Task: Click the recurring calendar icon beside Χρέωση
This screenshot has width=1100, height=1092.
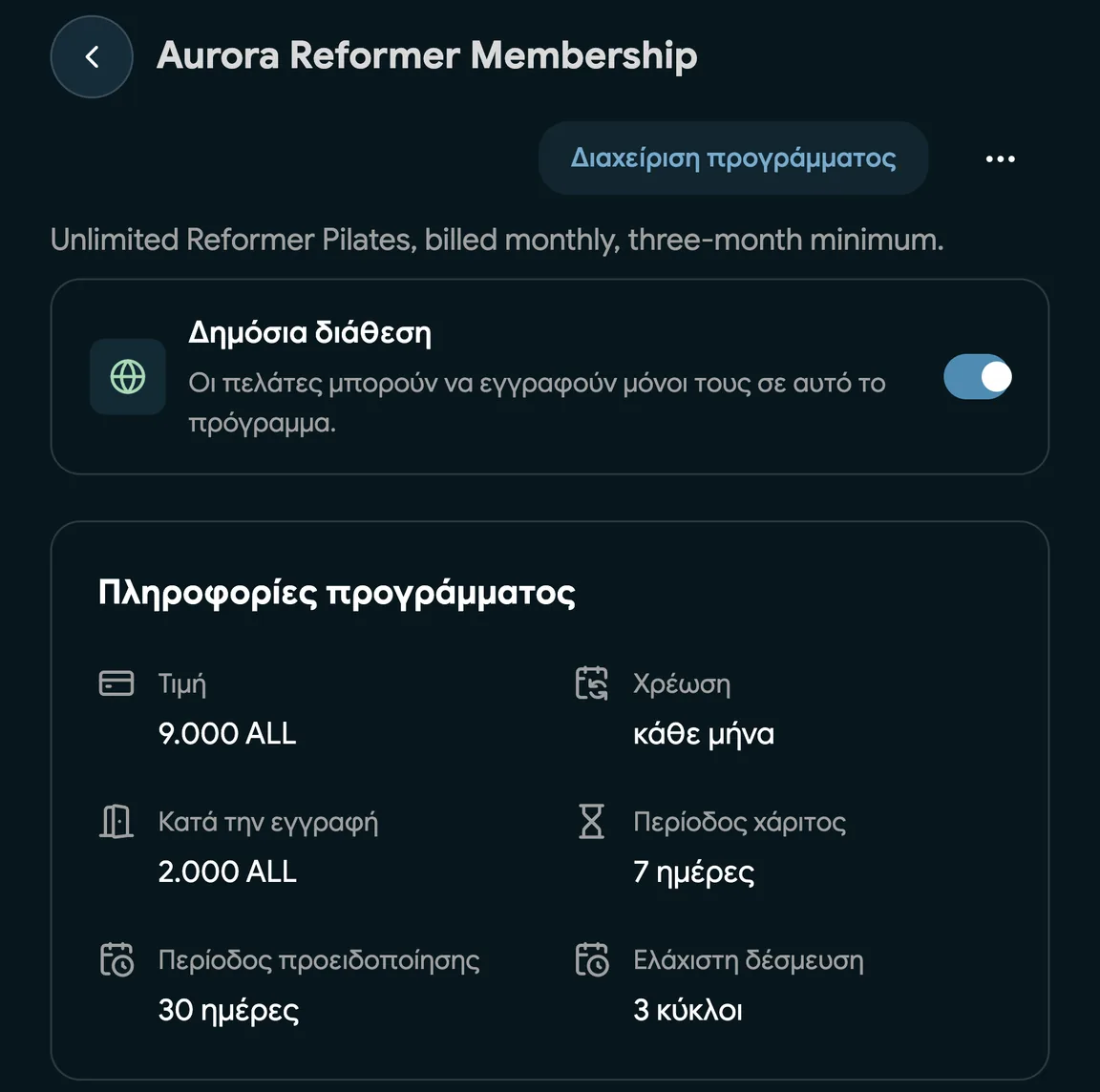Action: (x=591, y=683)
